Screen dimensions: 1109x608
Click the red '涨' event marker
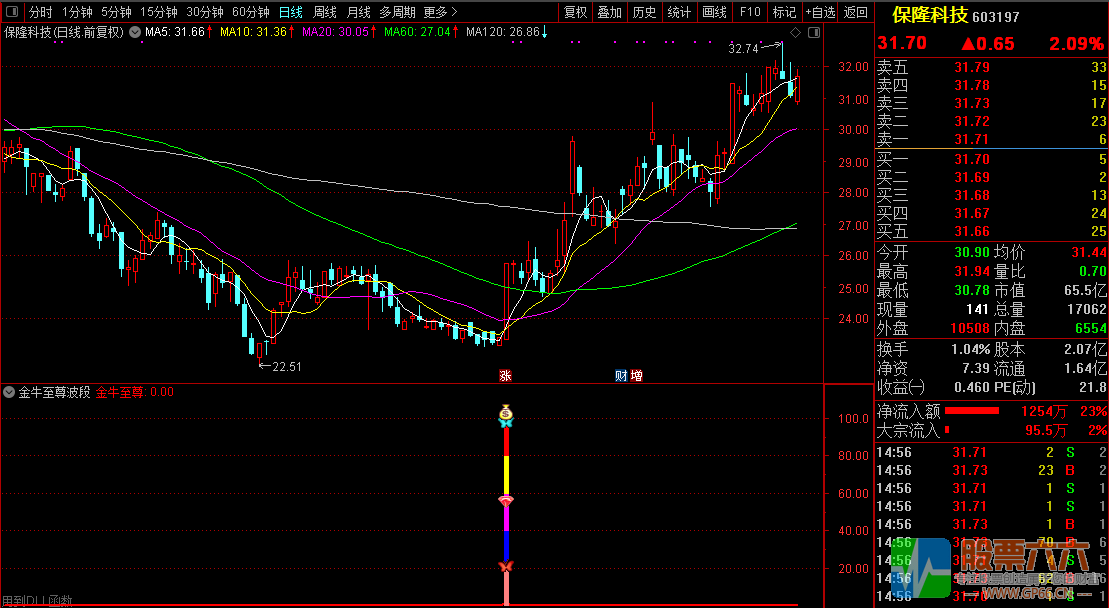[505, 376]
